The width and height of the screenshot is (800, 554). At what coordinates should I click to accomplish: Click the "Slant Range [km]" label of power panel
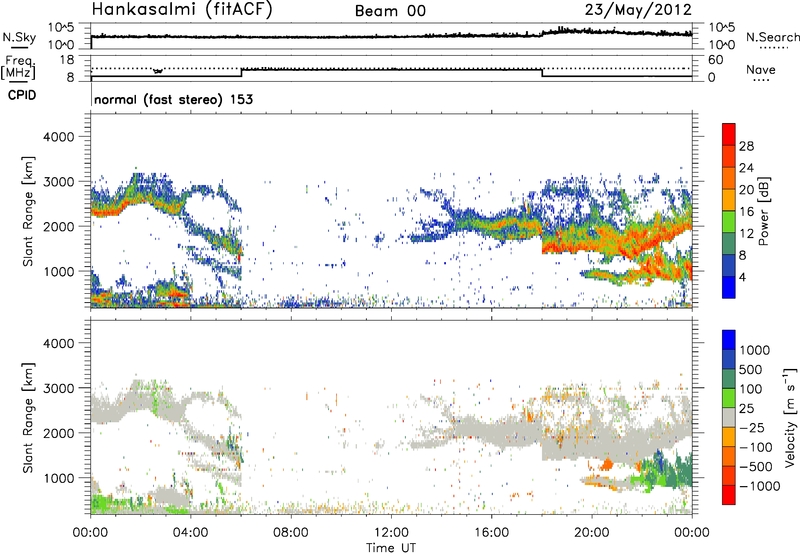tap(28, 211)
